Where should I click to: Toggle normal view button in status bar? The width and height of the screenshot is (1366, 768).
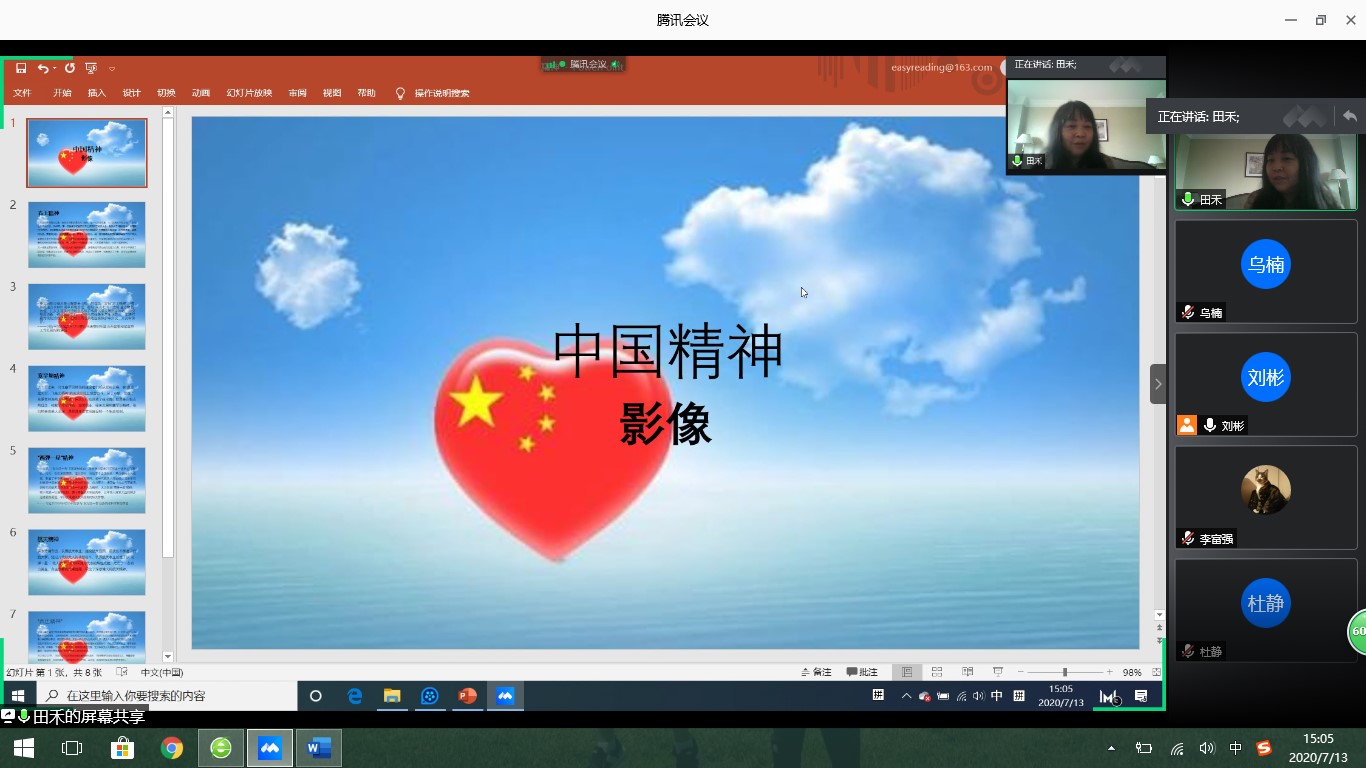pos(906,672)
